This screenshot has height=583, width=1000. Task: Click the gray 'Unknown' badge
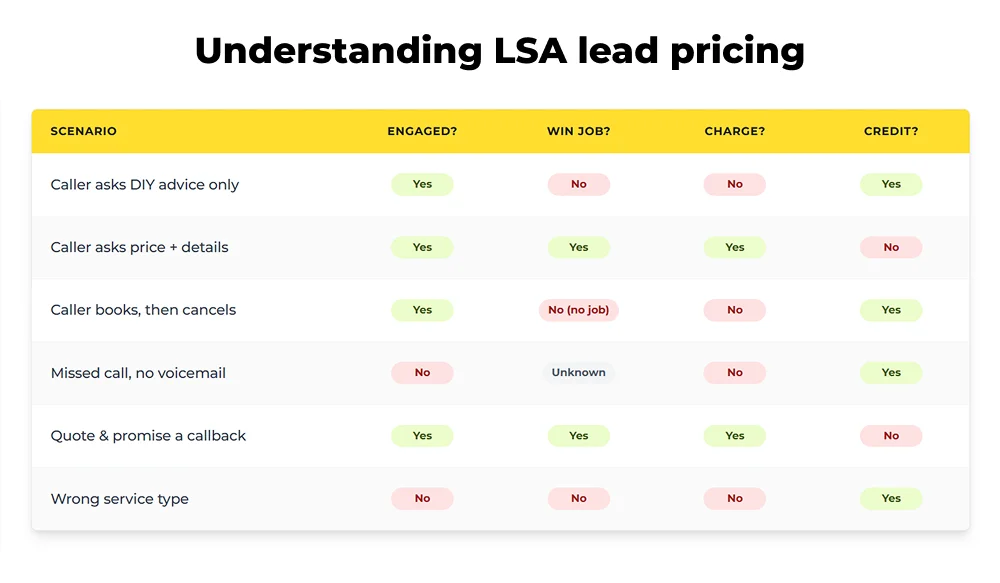click(578, 373)
